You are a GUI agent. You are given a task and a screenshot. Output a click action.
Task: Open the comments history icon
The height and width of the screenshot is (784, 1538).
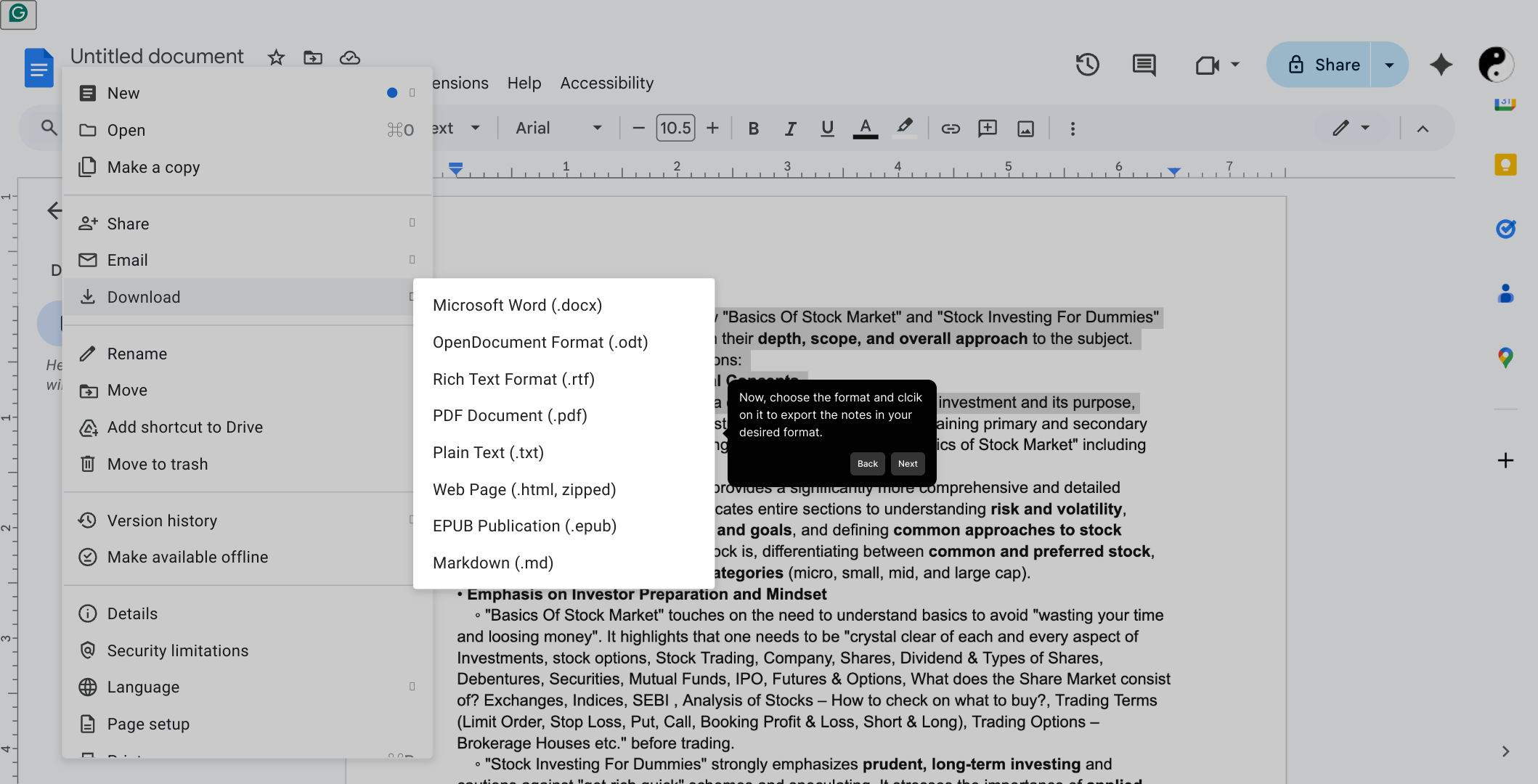(1144, 65)
